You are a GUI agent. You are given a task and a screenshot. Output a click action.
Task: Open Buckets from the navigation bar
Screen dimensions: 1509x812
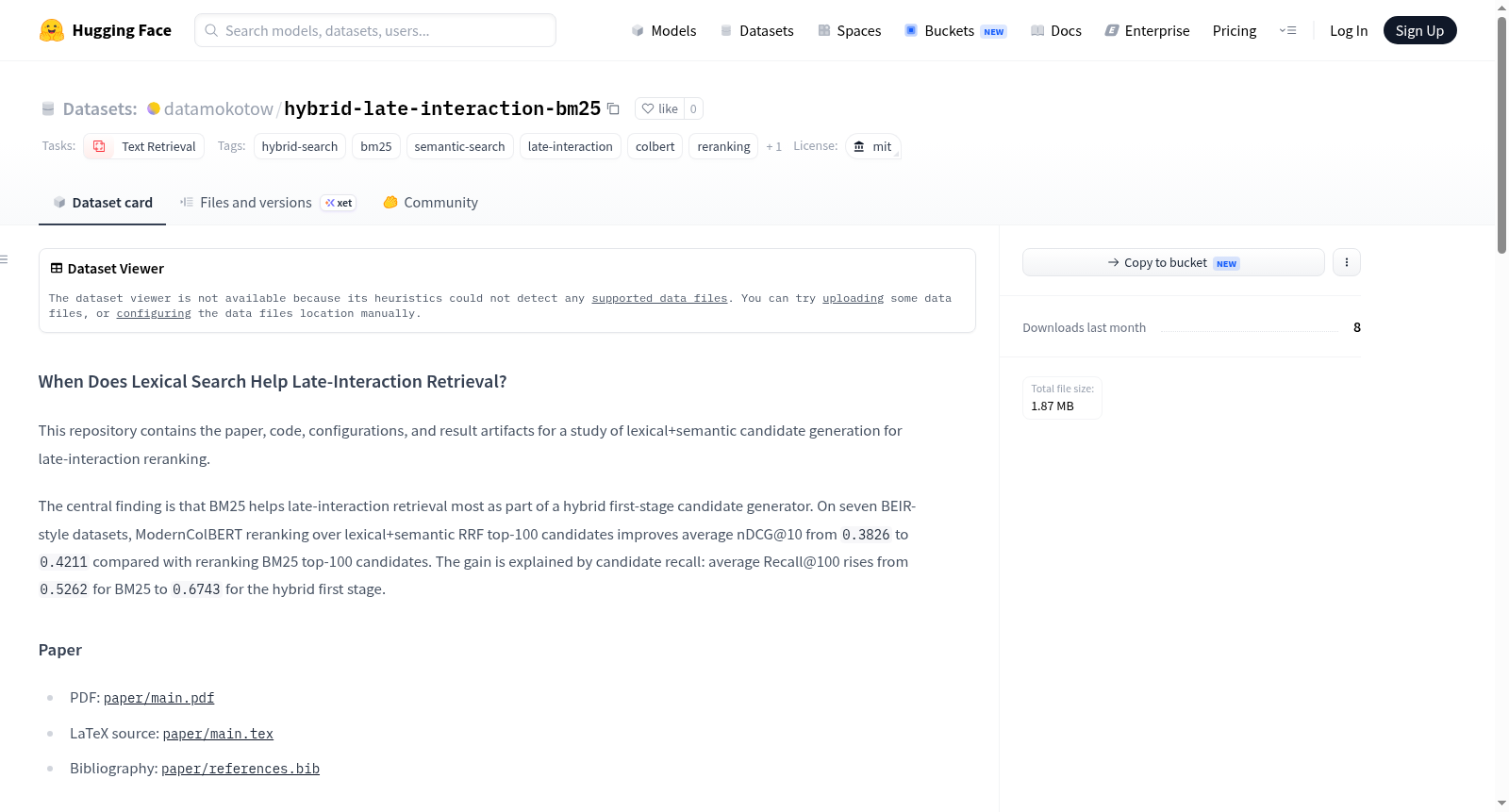[955, 30]
